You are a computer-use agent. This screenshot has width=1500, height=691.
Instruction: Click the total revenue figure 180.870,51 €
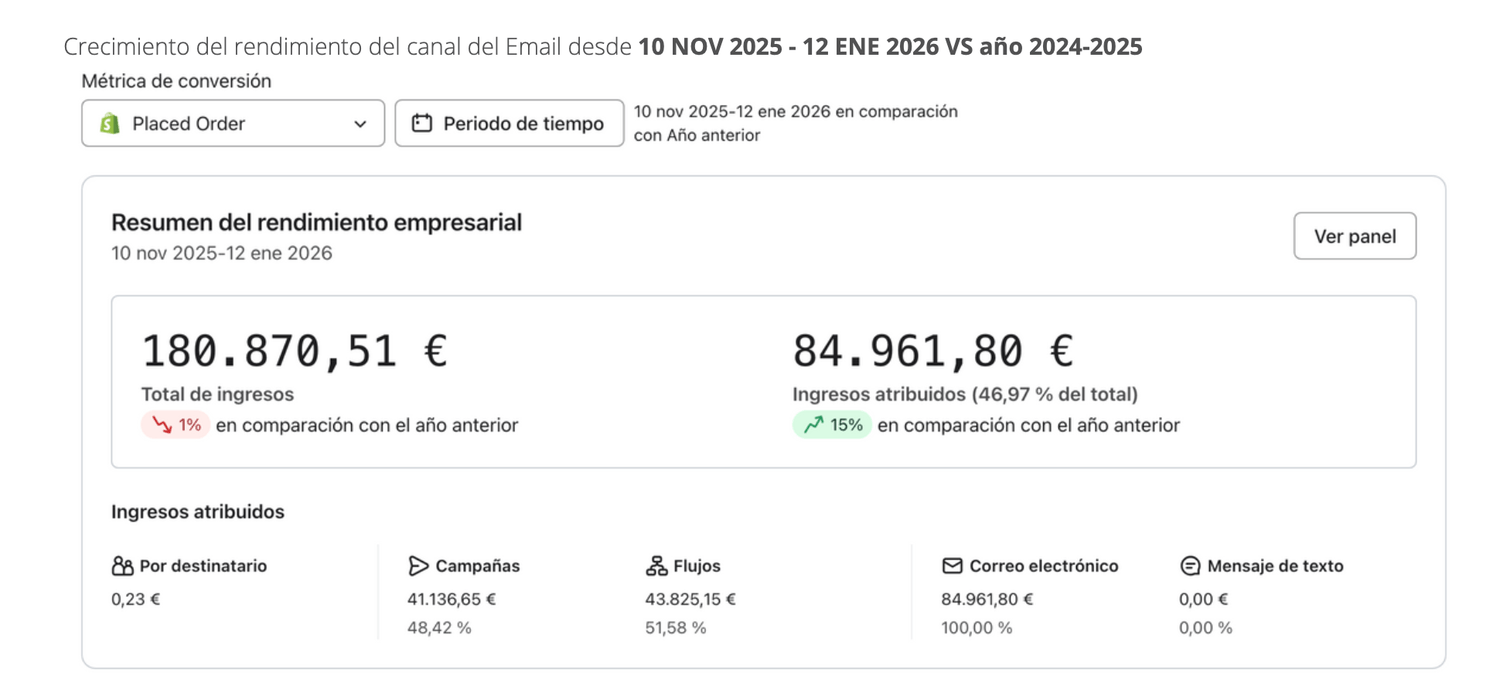(x=294, y=352)
